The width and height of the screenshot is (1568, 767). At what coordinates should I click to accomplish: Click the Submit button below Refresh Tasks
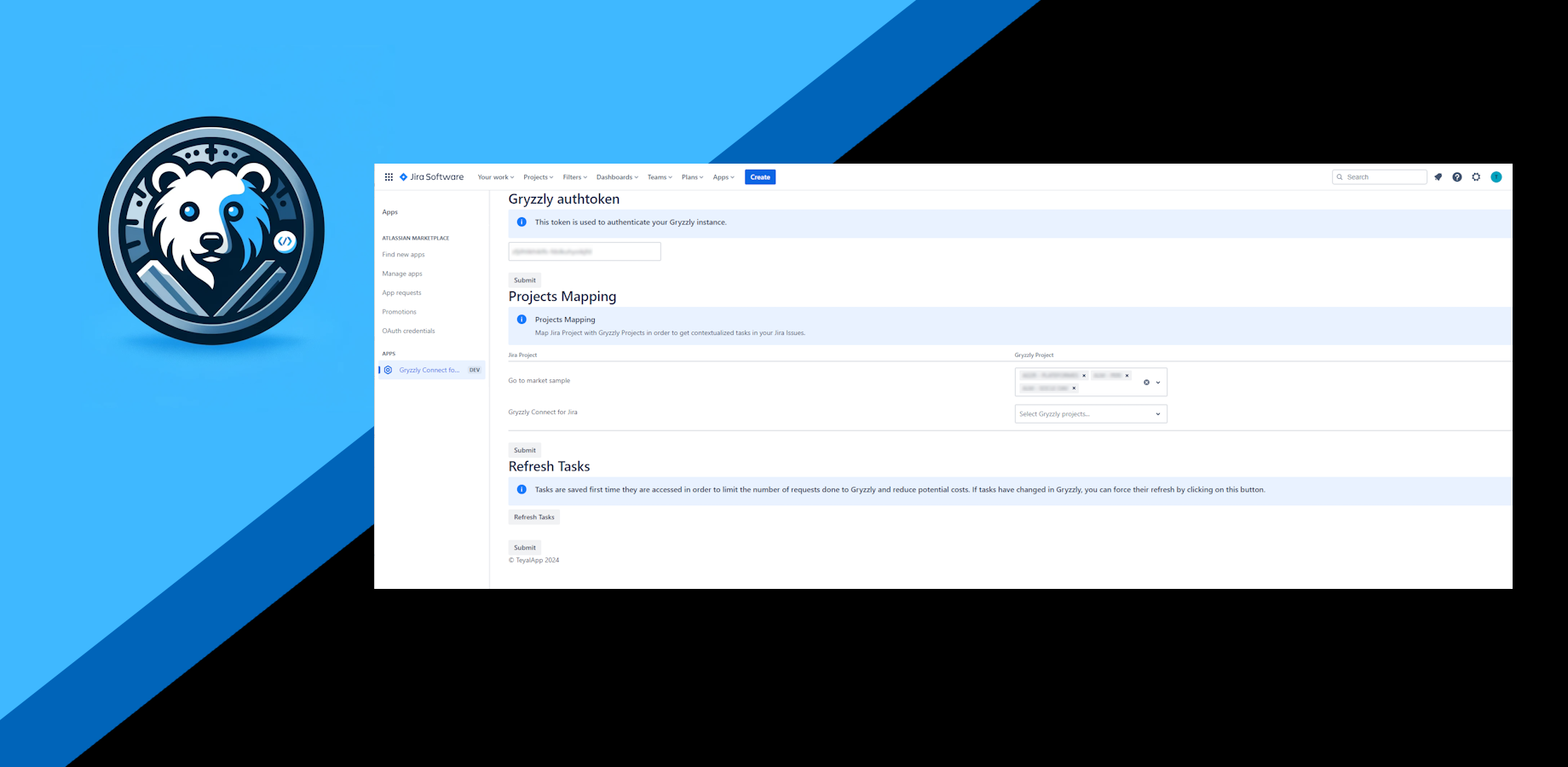[x=525, y=548]
